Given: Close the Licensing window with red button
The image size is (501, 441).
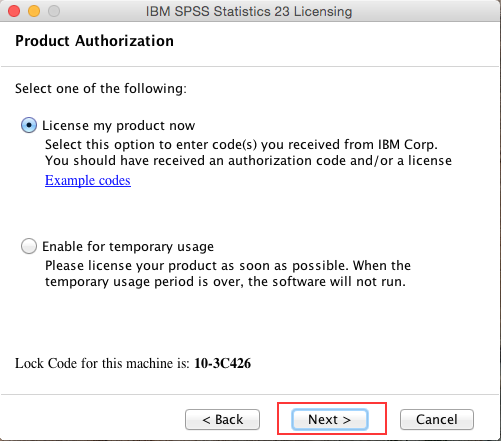Looking at the screenshot, I should click(x=14, y=11).
